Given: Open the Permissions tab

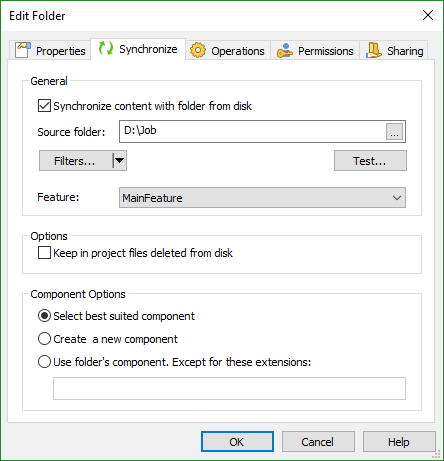Looking at the screenshot, I should 315,51.
